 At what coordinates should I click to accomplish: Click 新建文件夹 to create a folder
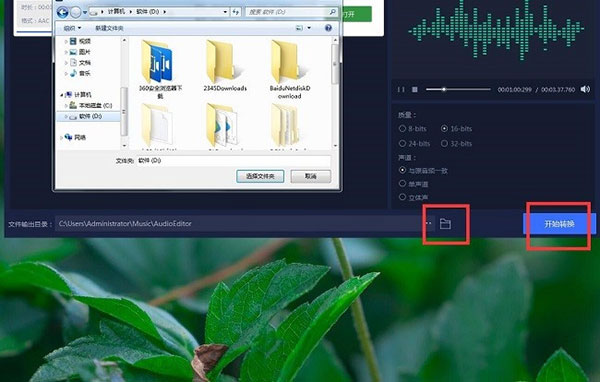tap(109, 28)
